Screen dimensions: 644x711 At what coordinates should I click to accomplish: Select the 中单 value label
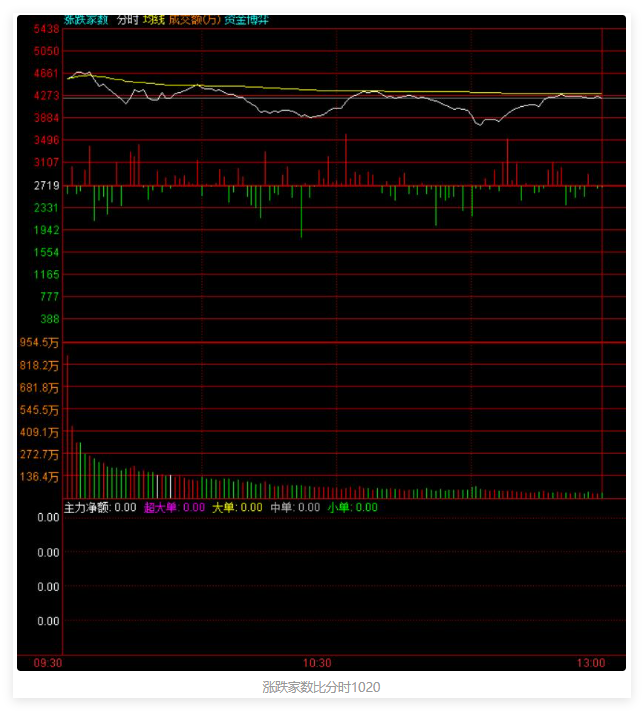[295, 507]
